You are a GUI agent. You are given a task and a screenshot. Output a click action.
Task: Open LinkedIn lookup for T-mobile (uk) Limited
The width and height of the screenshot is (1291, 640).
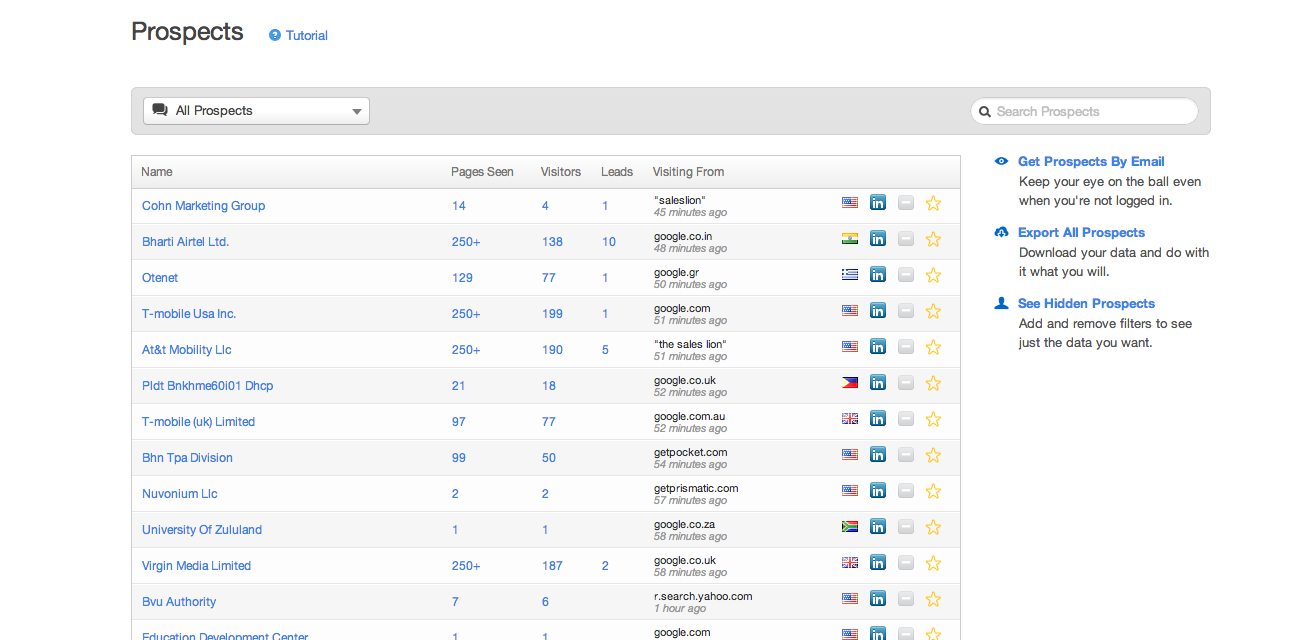pyautogui.click(x=877, y=419)
